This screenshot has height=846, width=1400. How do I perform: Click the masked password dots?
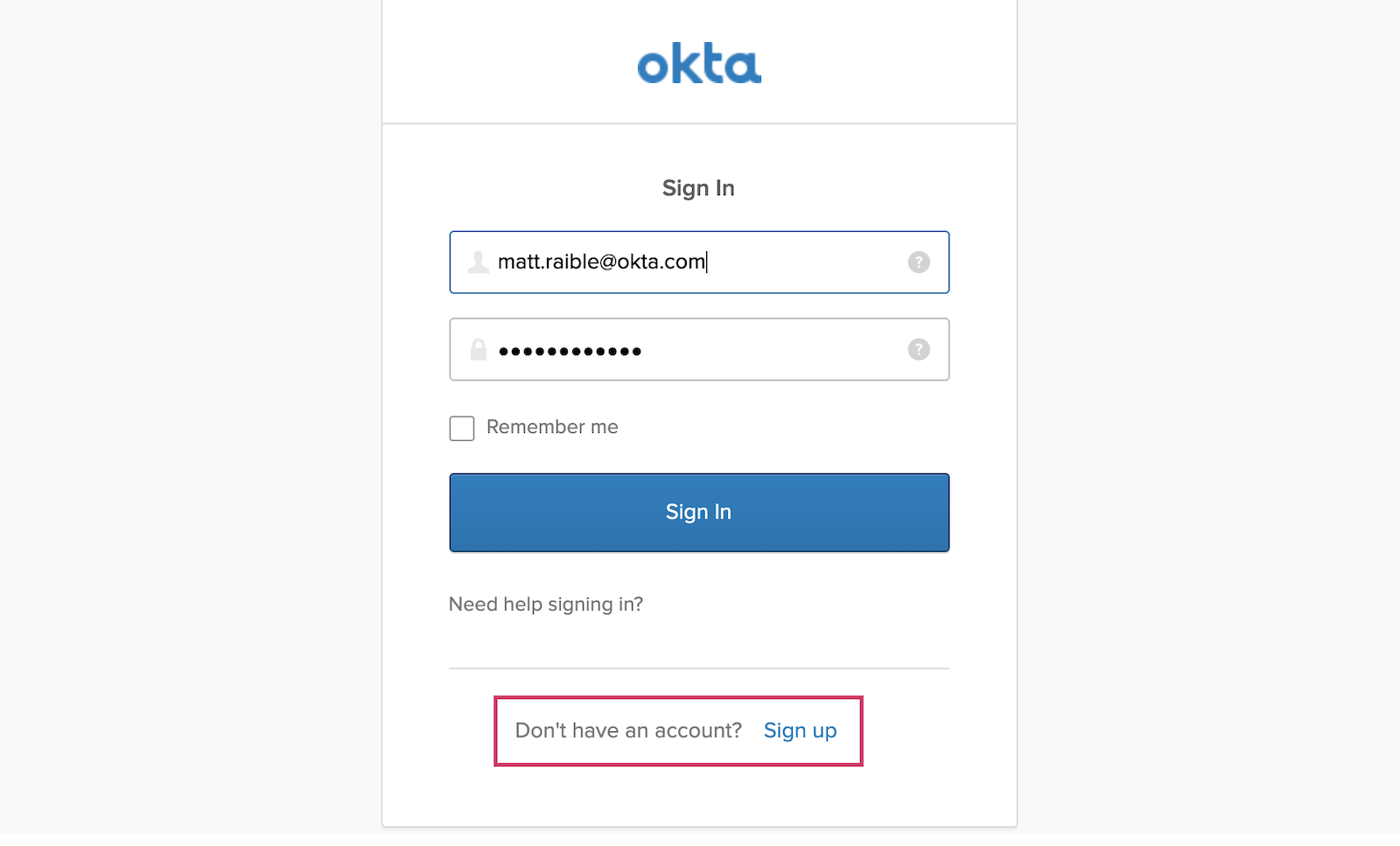(570, 352)
